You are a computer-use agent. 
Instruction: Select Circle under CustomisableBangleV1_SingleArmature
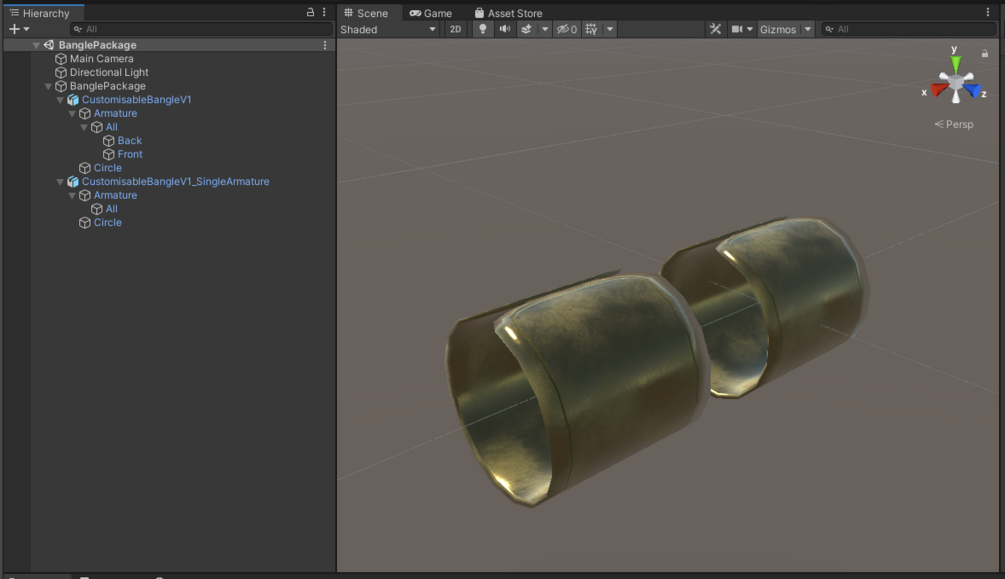point(108,222)
